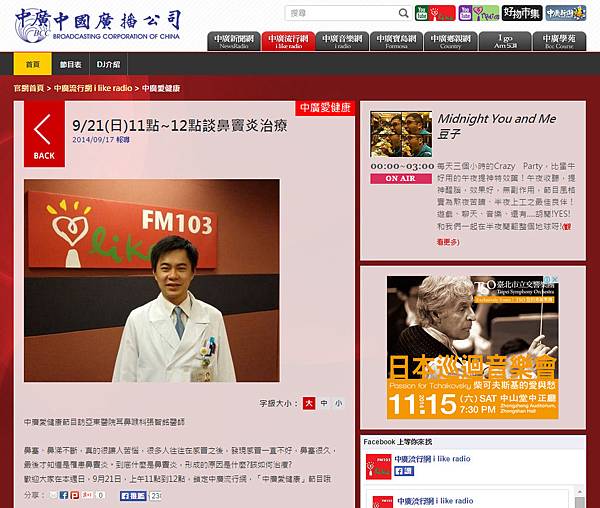This screenshot has height=508, width=600.
Task: Open the 中廣新聞網 NewsRadio tab
Action: 234,41
